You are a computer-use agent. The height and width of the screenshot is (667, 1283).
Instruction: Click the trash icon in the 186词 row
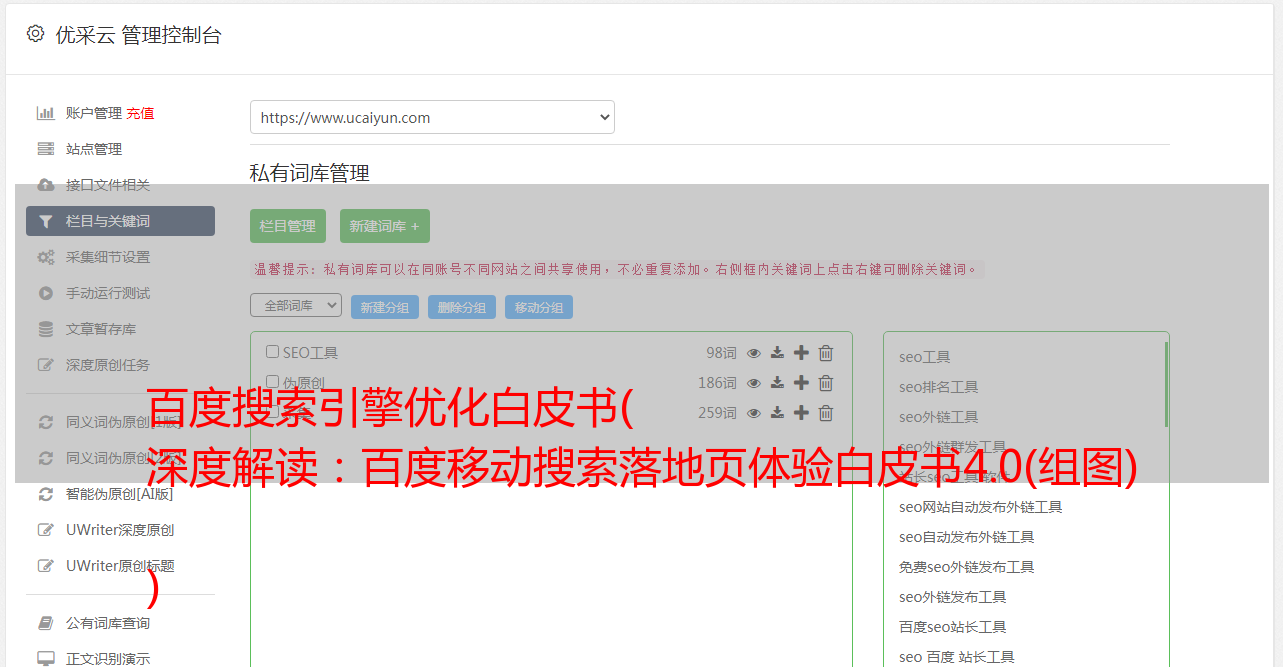pyautogui.click(x=826, y=383)
